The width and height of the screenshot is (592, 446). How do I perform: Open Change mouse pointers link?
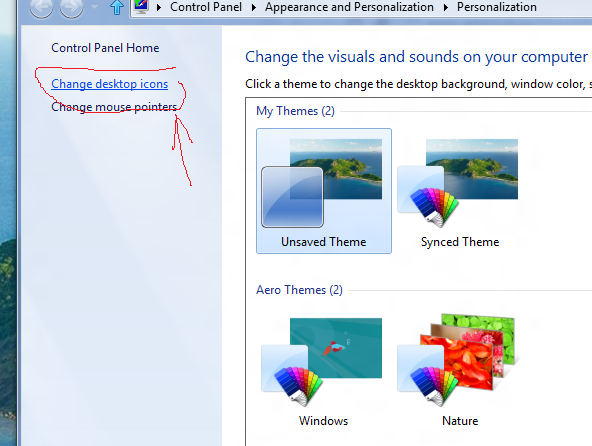coord(114,107)
